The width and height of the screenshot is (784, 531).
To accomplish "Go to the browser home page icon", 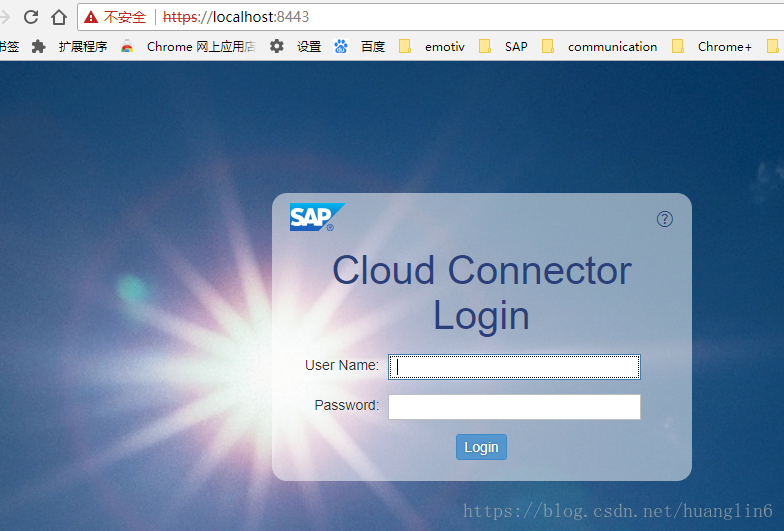I will pyautogui.click(x=59, y=17).
